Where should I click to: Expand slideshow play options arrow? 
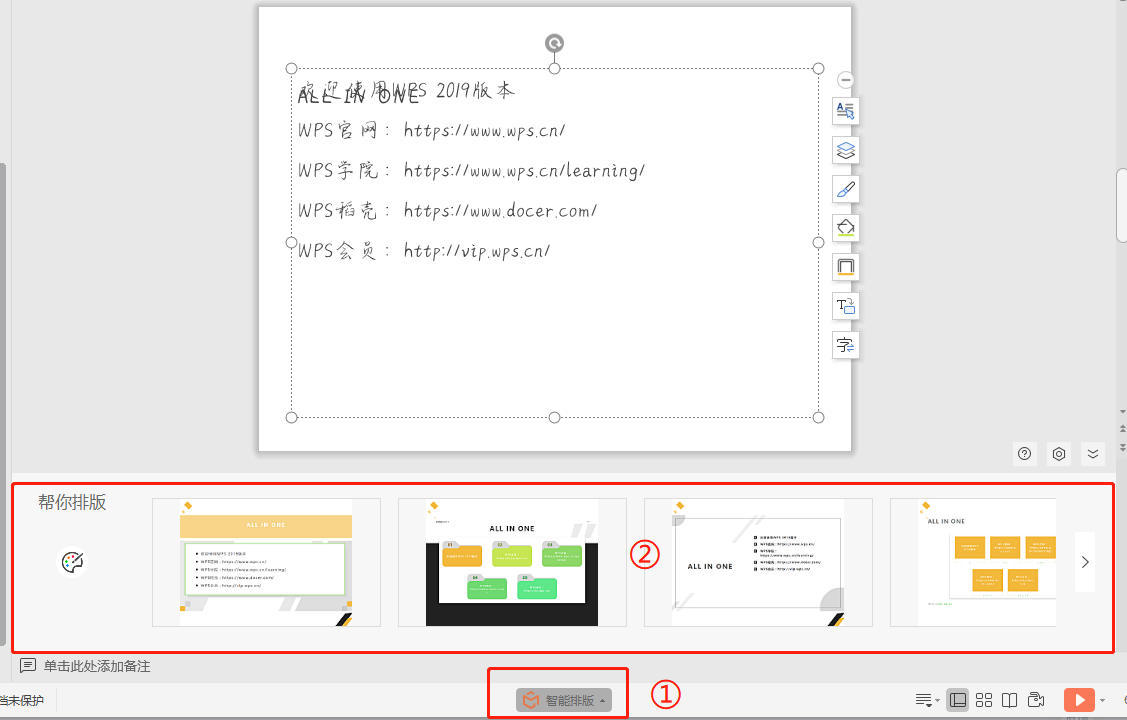tap(1103, 701)
